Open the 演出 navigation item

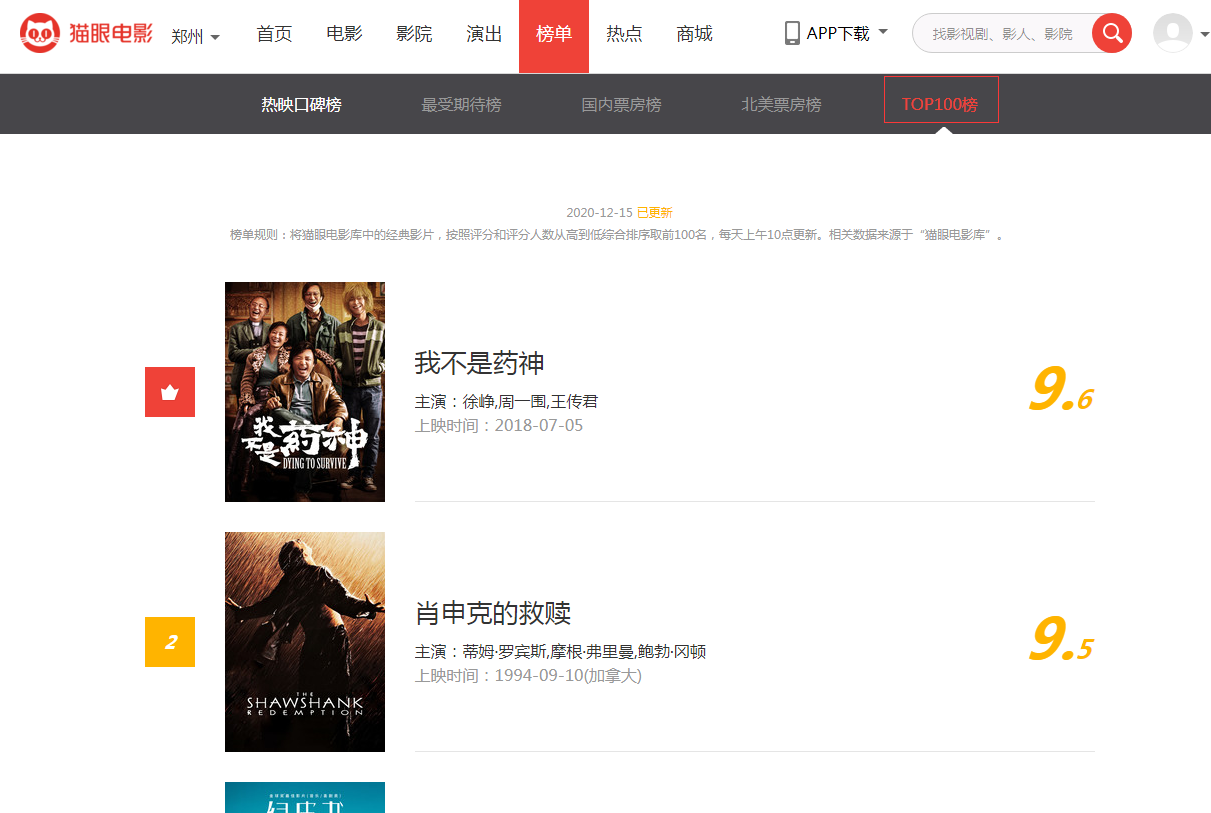[484, 34]
